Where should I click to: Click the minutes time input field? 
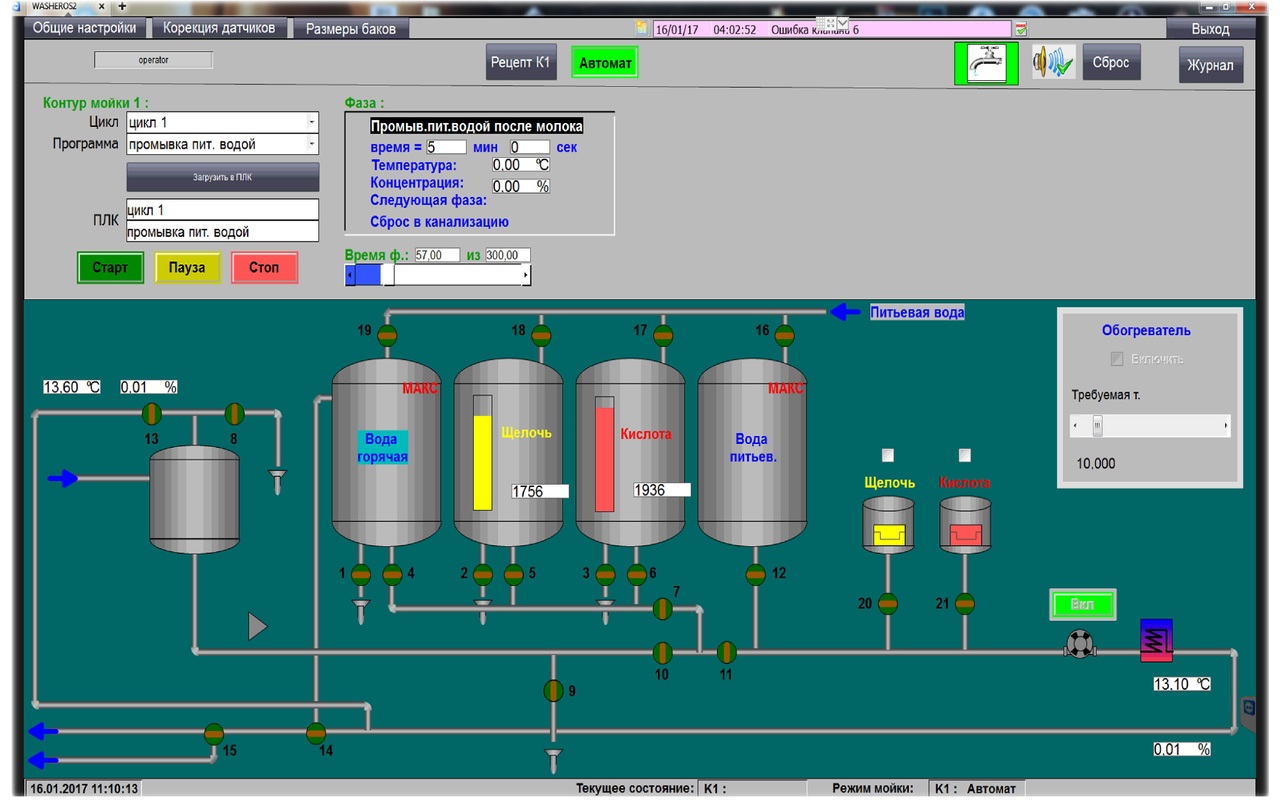pos(446,147)
